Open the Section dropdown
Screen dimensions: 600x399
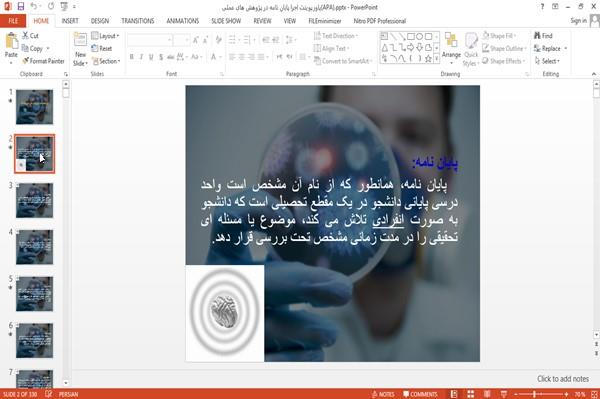(x=106, y=61)
